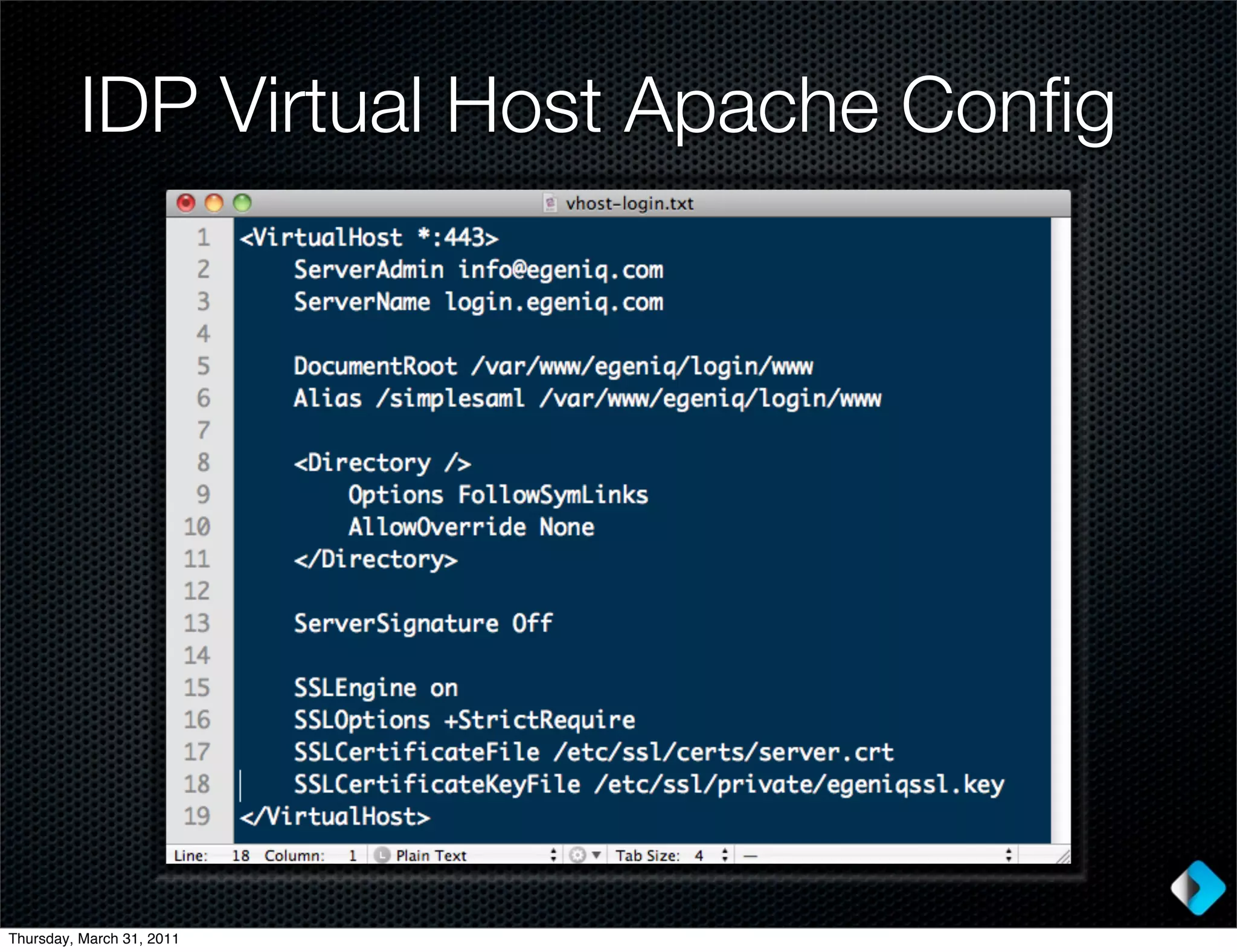1237x952 pixels.
Task: Click the 'SSLCertificateFile' line
Action: pyautogui.click(x=593, y=752)
